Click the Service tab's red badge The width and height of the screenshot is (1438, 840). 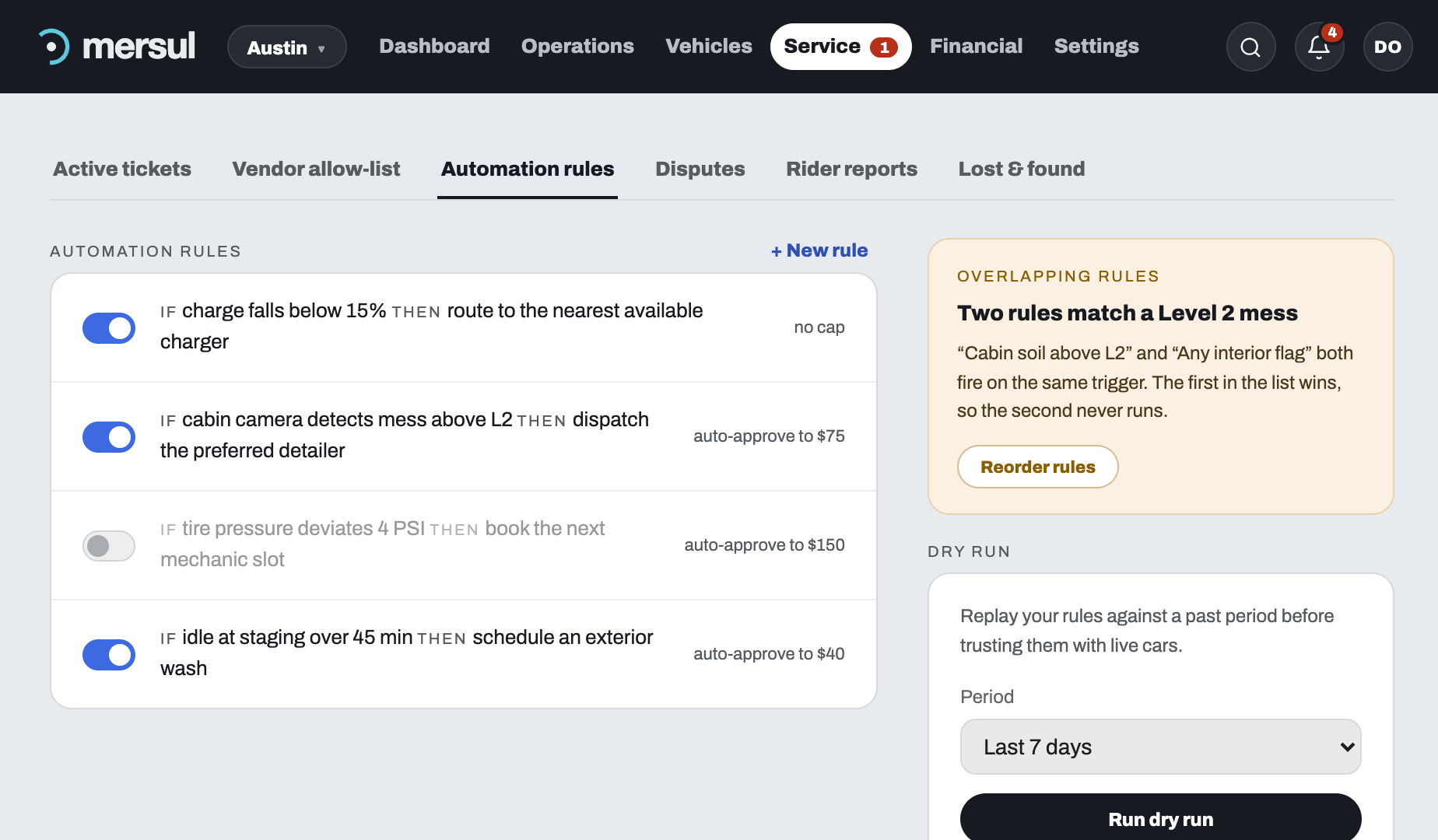click(884, 47)
